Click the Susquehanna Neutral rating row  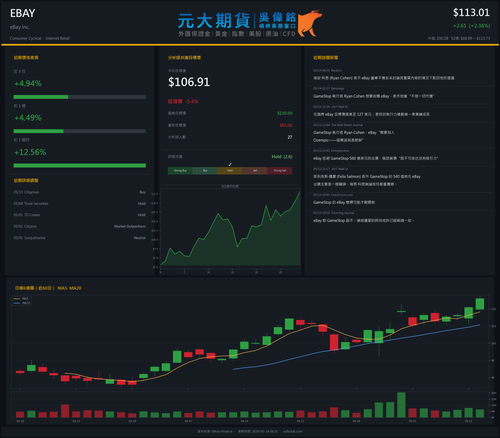79,238
